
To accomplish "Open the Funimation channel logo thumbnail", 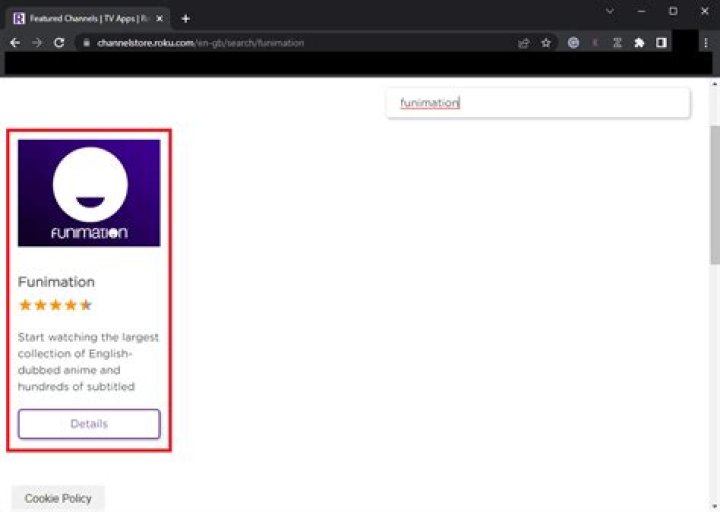I will click(89, 193).
